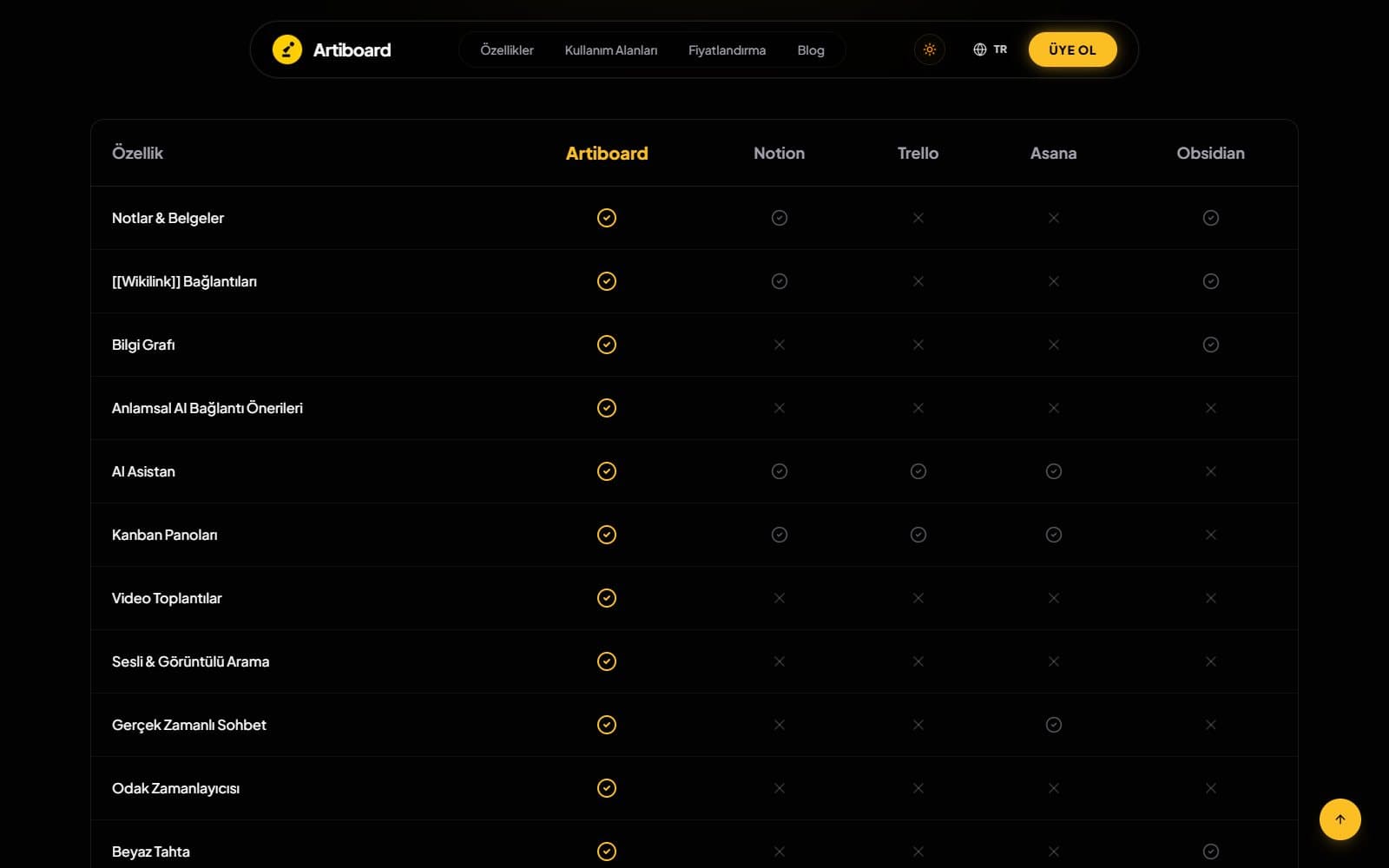Click Obsidian check for Notlar & Belgeler
Screen dimensions: 1389x868
point(1211,218)
